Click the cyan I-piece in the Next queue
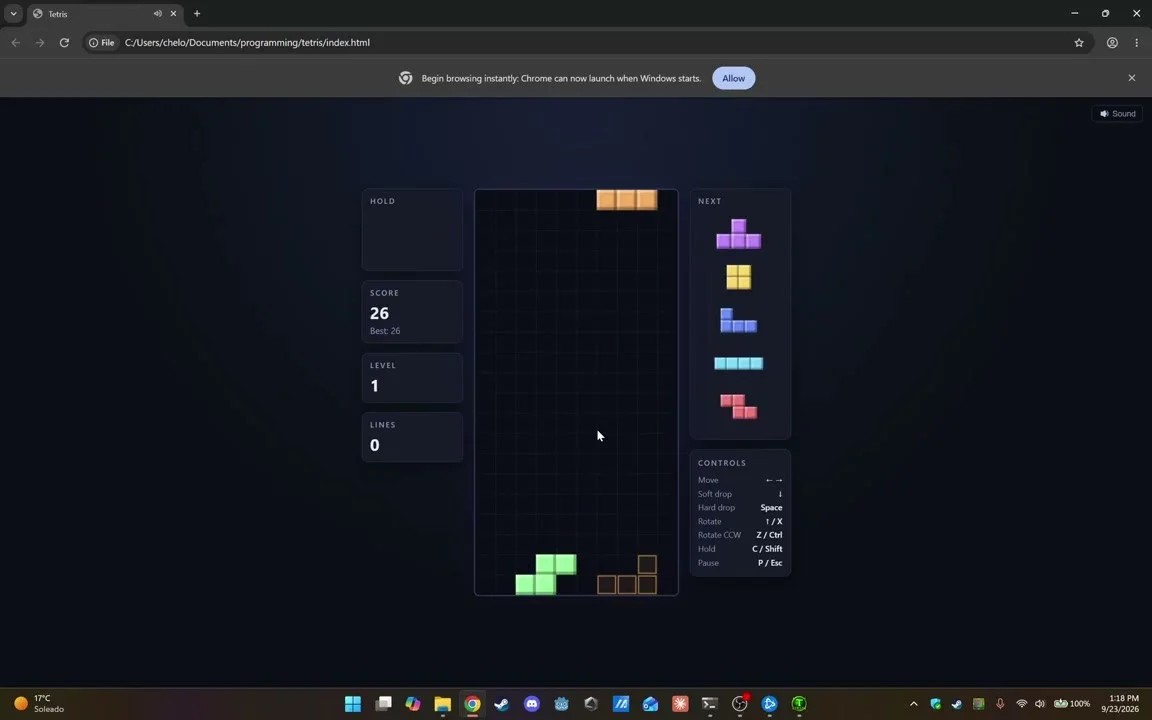The image size is (1152, 720). pyautogui.click(x=738, y=363)
